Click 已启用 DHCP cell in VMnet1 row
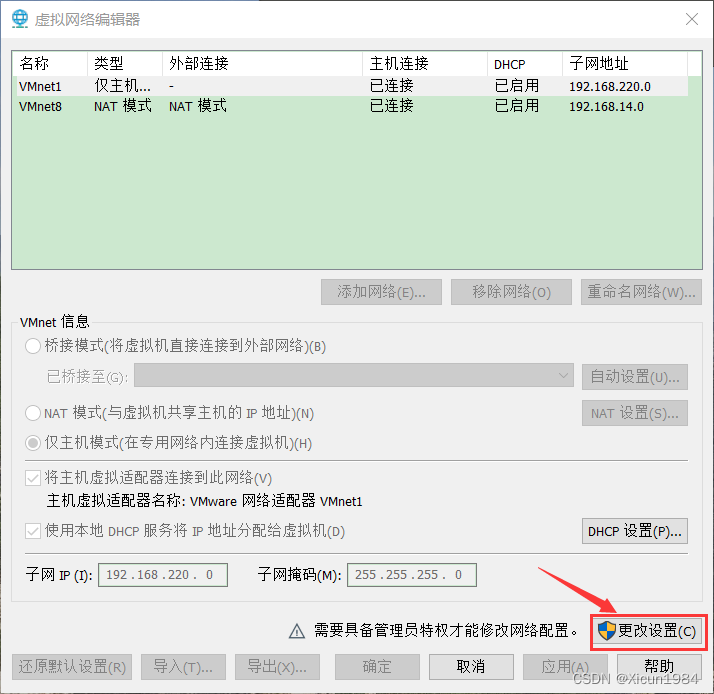The height and width of the screenshot is (694, 714). tap(516, 86)
